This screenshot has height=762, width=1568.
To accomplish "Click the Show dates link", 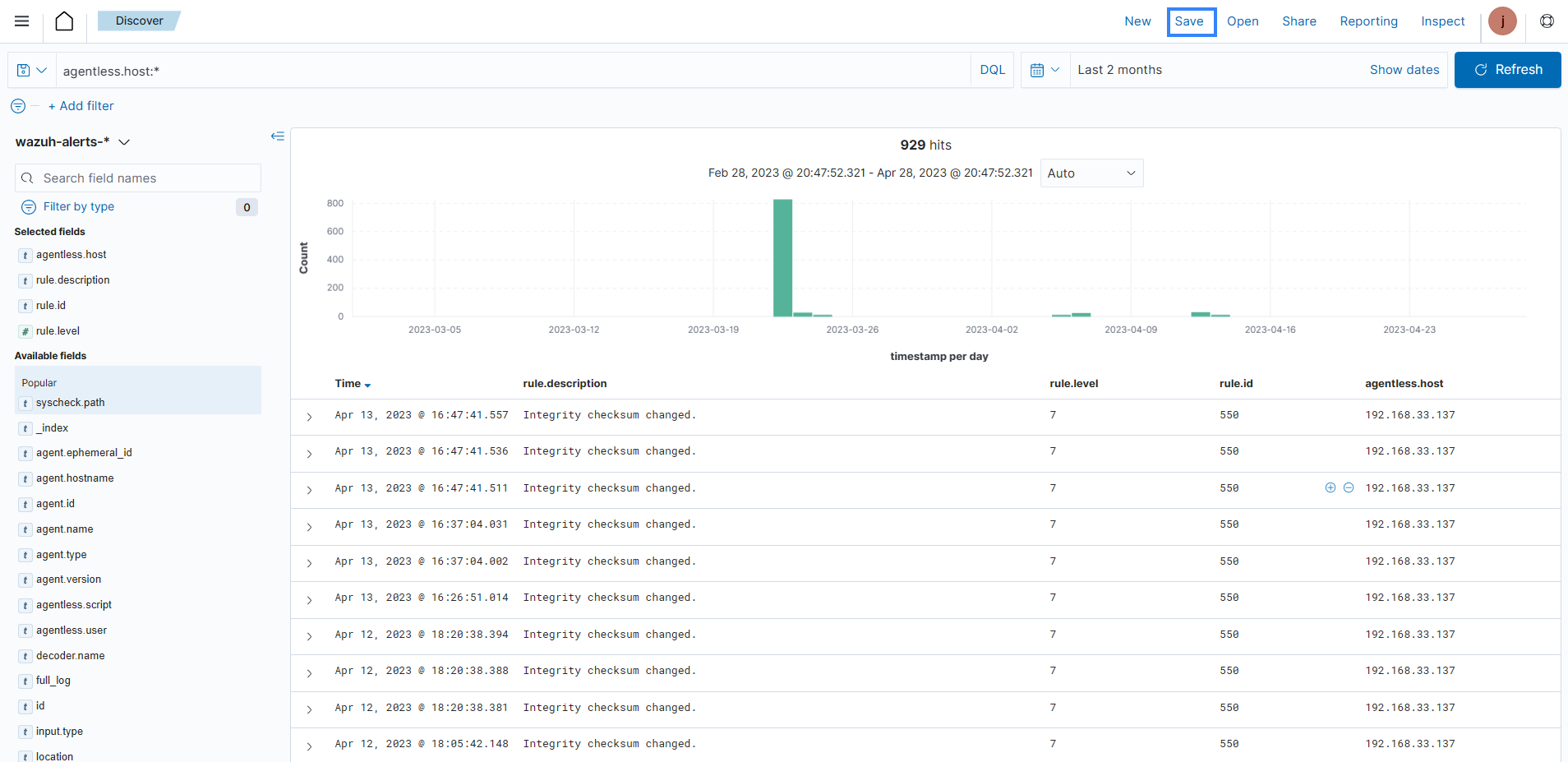I will (x=1404, y=70).
